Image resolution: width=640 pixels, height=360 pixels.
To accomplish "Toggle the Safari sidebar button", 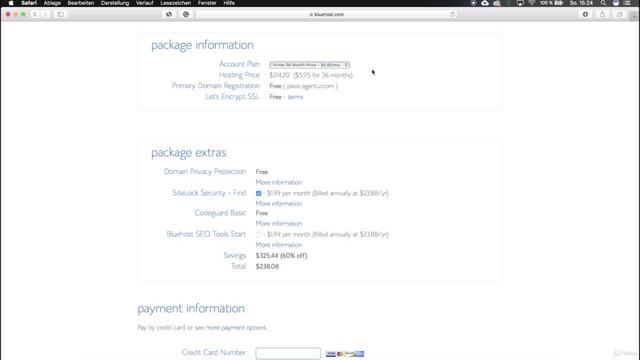I will point(60,14).
